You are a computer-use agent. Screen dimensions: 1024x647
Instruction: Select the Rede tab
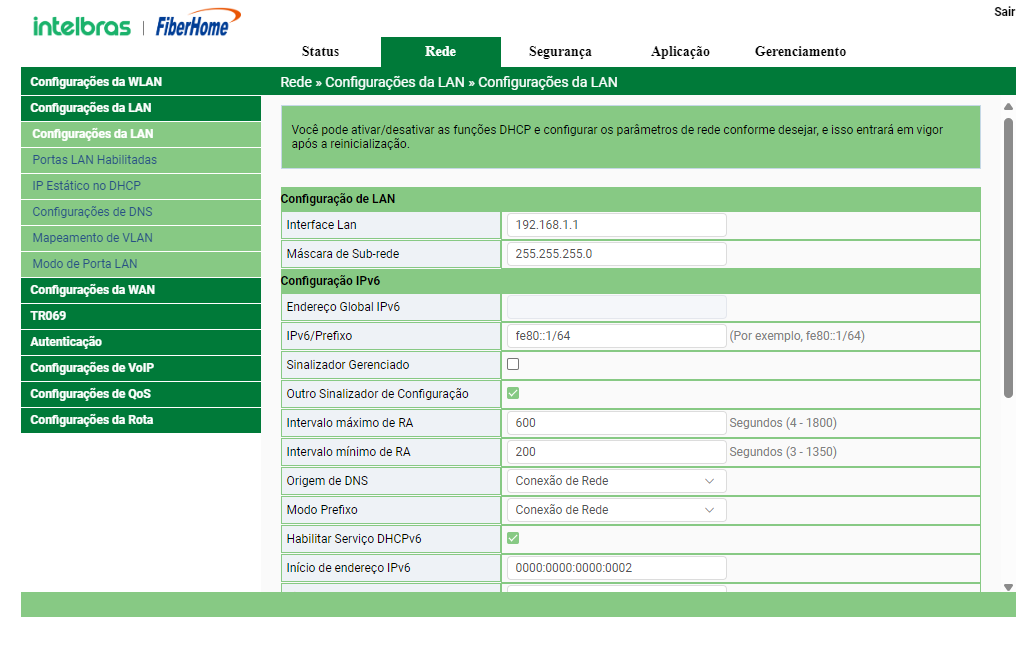tap(441, 52)
